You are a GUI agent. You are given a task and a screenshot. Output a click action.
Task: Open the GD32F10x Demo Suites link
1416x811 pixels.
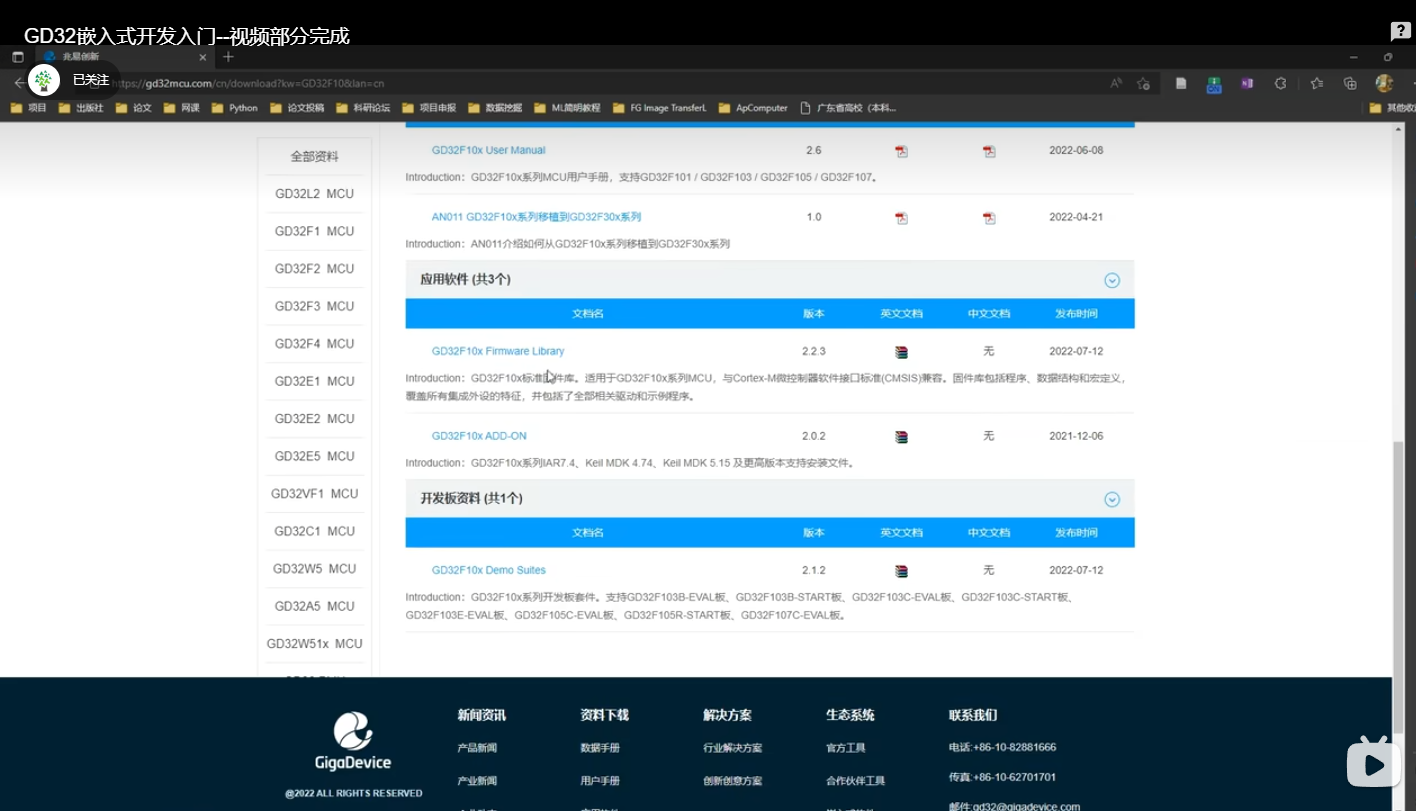[489, 570]
